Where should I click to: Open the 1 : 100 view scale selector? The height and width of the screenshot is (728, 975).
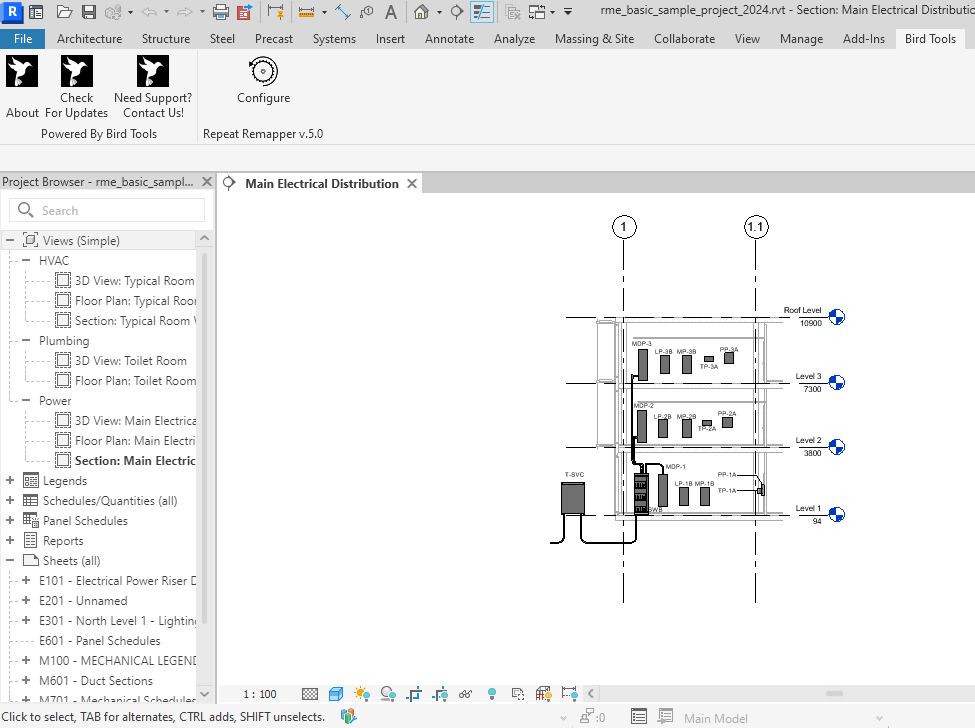coord(260,694)
